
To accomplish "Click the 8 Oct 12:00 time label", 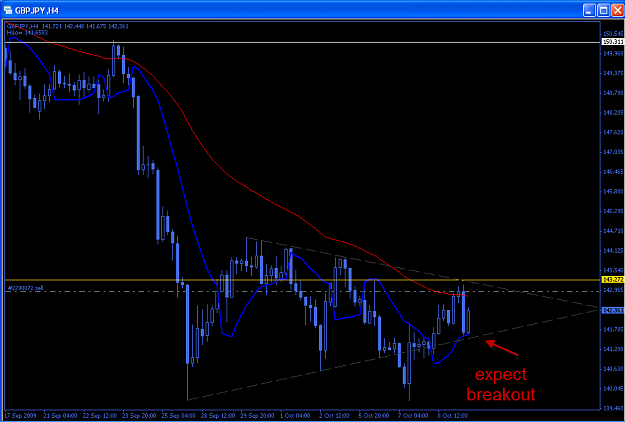I will (455, 415).
